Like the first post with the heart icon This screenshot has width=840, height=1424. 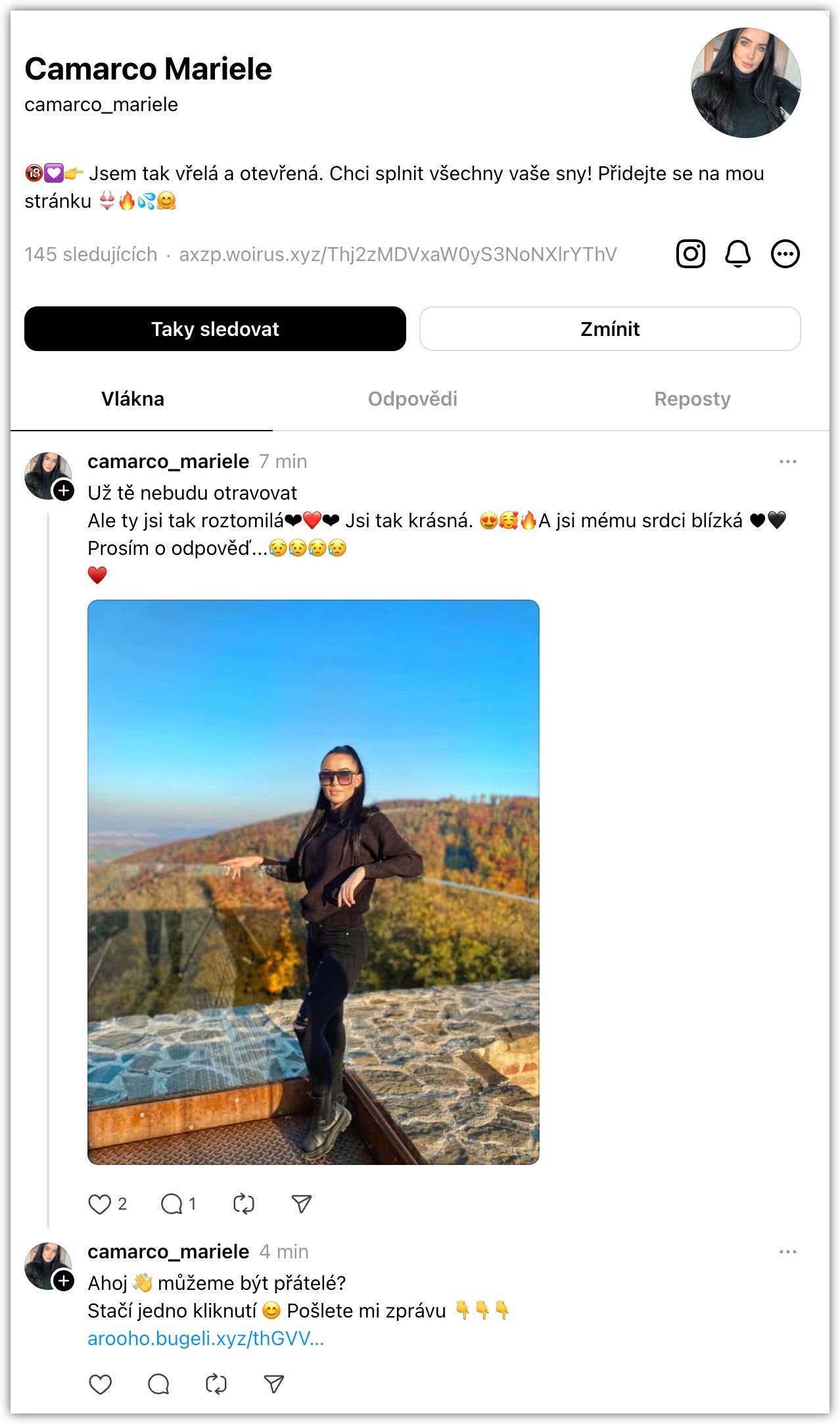[100, 1204]
